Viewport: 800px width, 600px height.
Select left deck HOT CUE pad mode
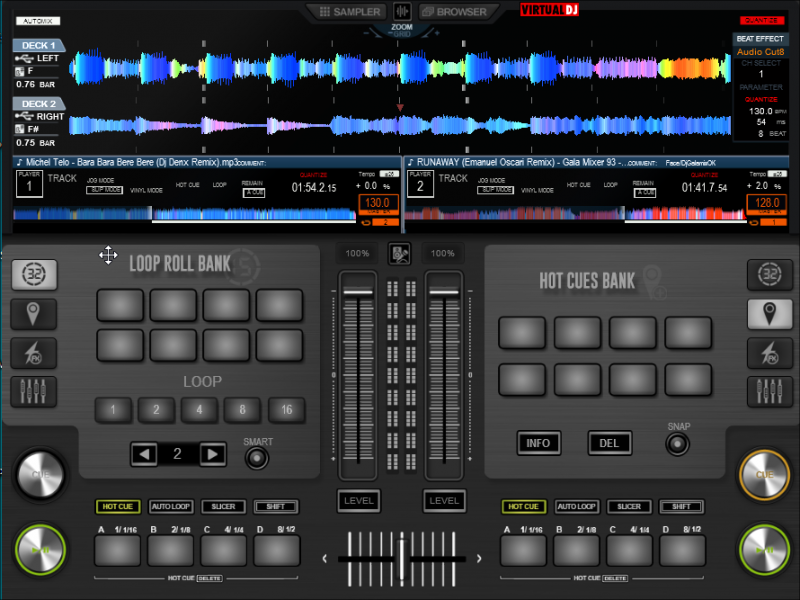(118, 507)
